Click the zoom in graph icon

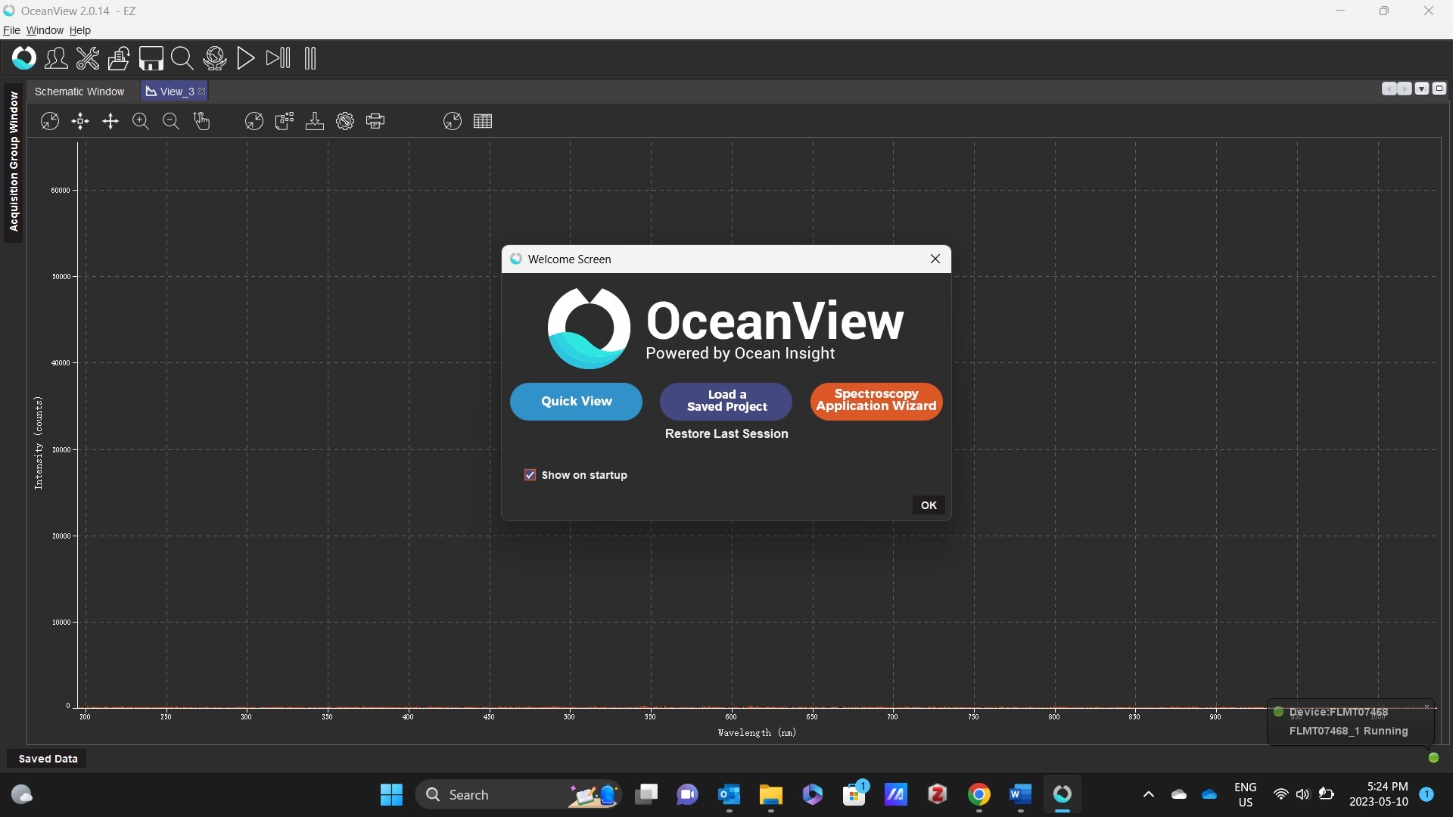point(141,121)
